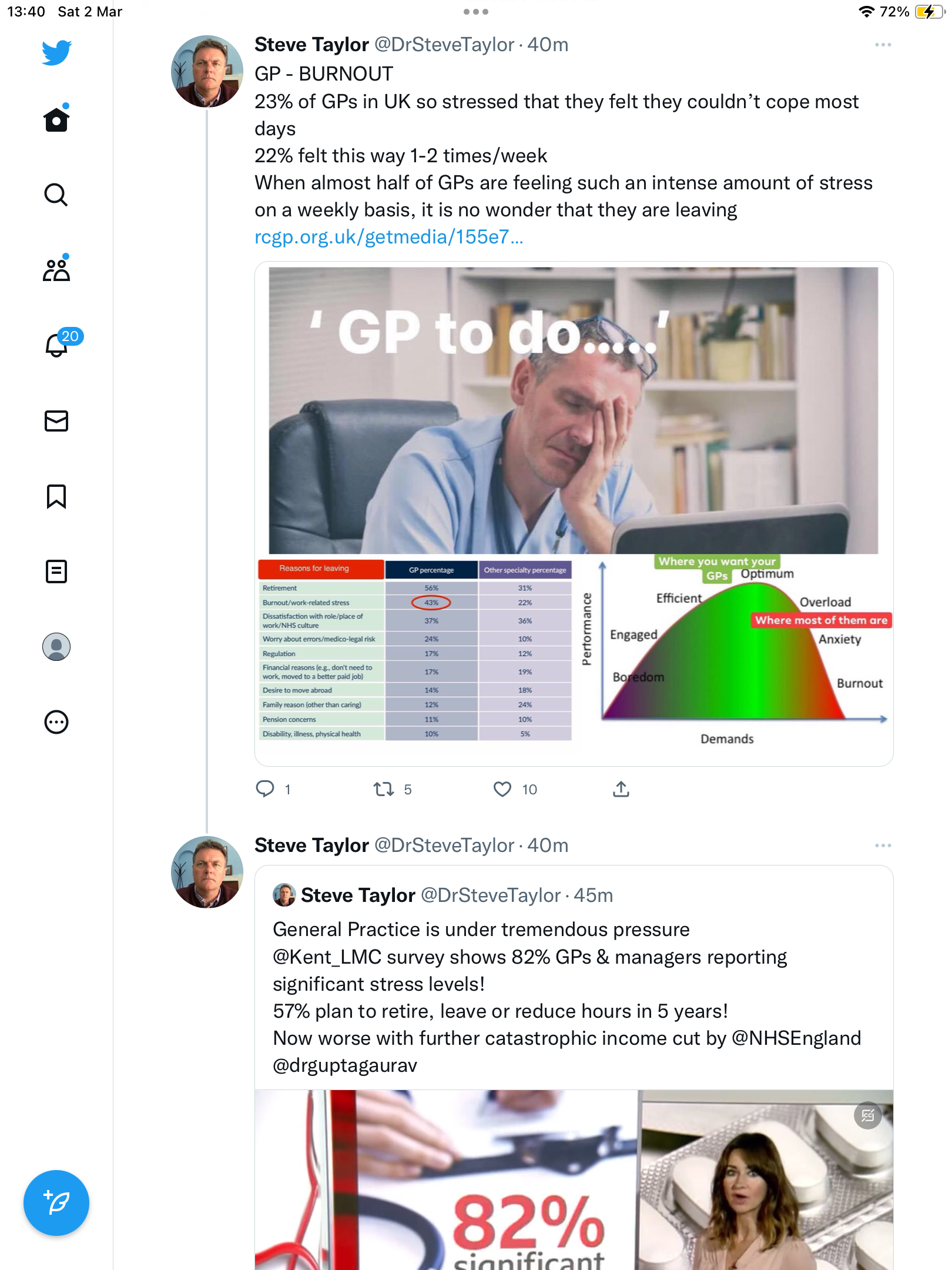Open Communities people icon in sidebar
This screenshot has width=952, height=1270.
point(56,269)
